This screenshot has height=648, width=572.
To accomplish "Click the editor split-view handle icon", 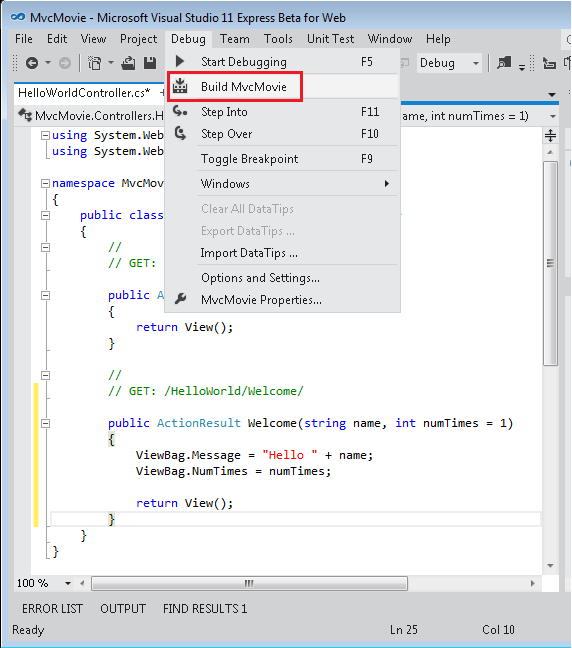I will pos(551,136).
